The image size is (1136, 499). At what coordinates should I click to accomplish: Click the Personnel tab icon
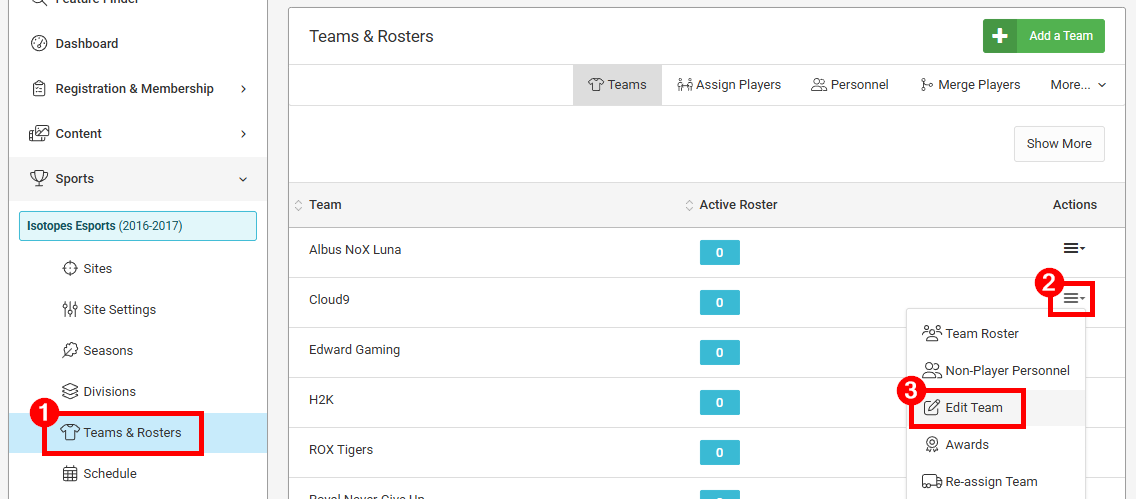click(x=819, y=85)
